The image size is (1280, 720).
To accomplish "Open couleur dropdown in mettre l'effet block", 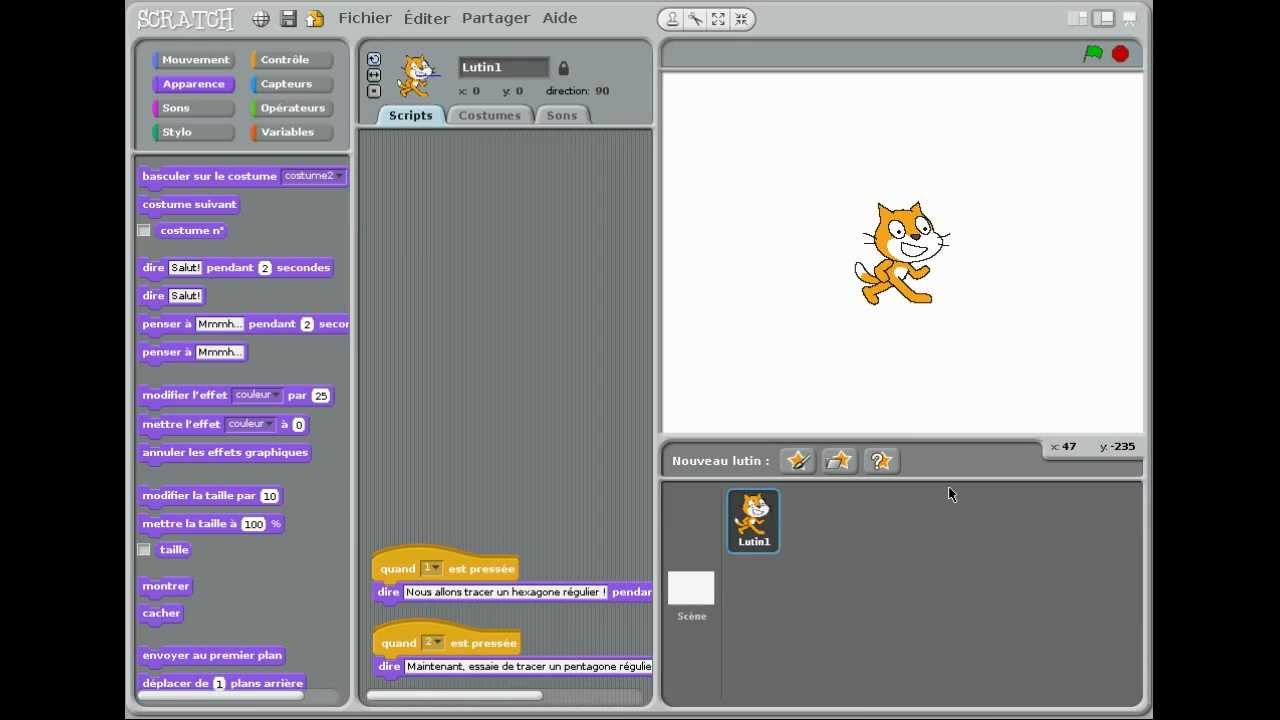I will [250, 424].
